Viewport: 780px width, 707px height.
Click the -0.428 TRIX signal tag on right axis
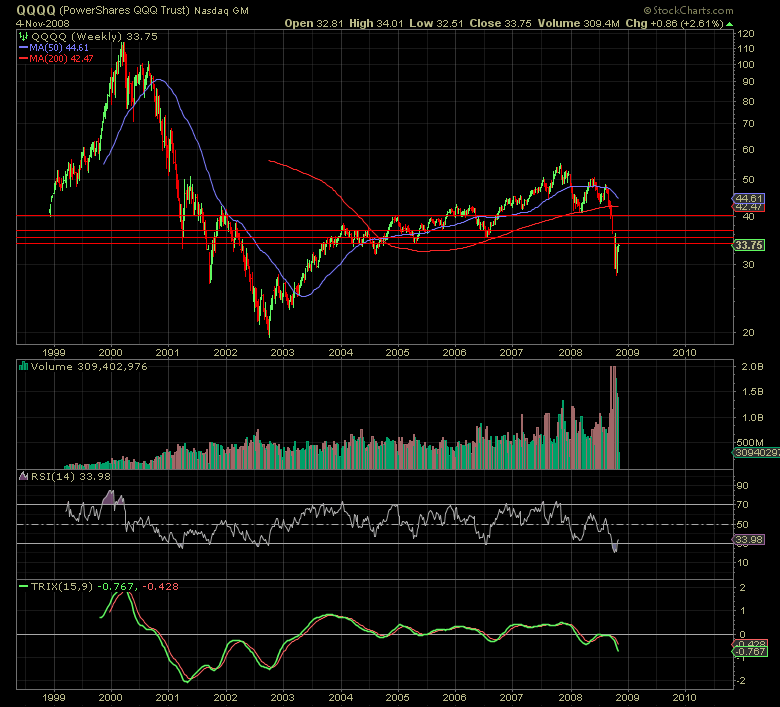tap(749, 644)
